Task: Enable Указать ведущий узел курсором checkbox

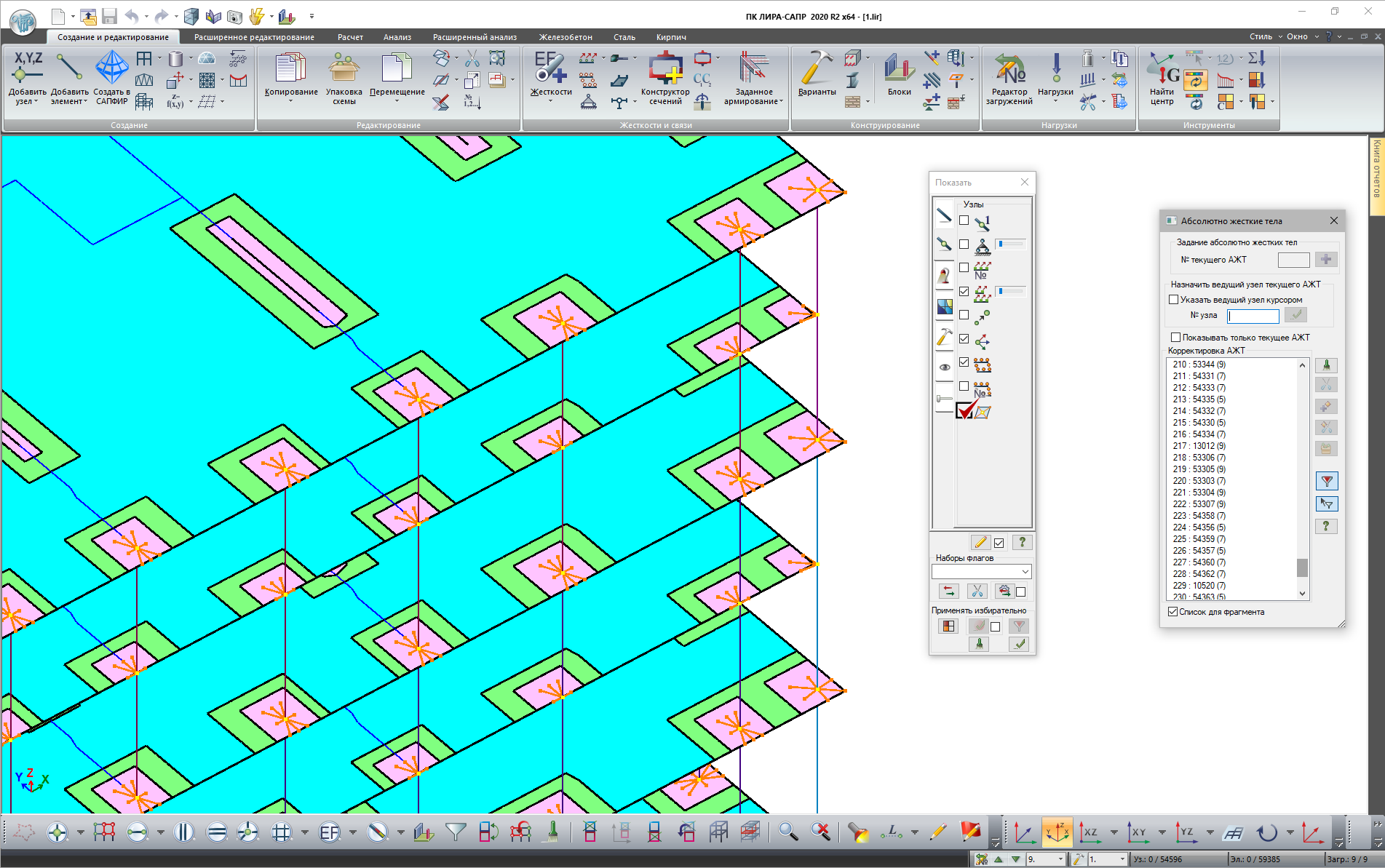Action: click(1173, 300)
